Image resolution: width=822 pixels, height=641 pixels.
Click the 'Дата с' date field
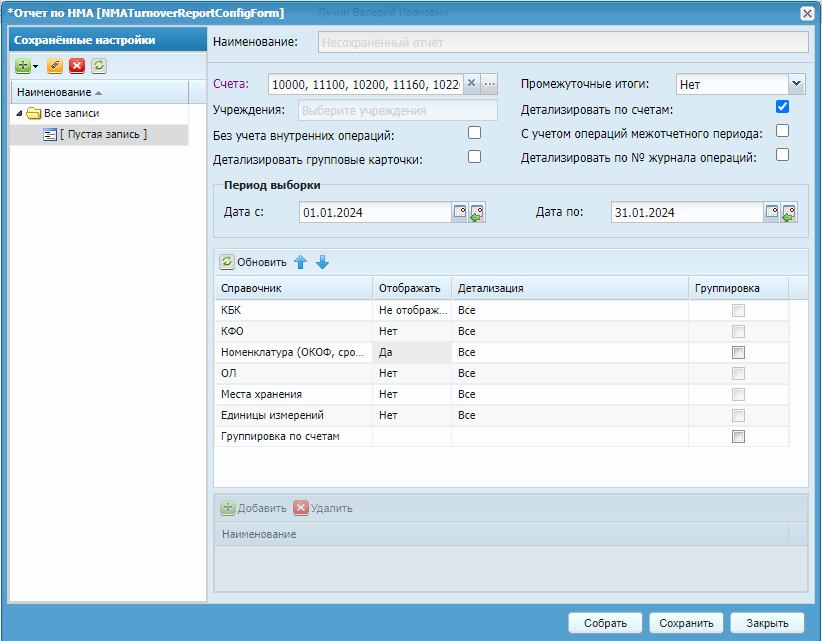point(375,212)
